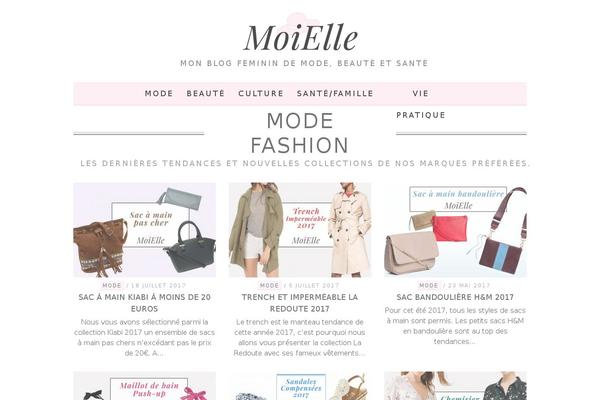
Task: Click MODE tag above H&M article
Action: click(429, 286)
